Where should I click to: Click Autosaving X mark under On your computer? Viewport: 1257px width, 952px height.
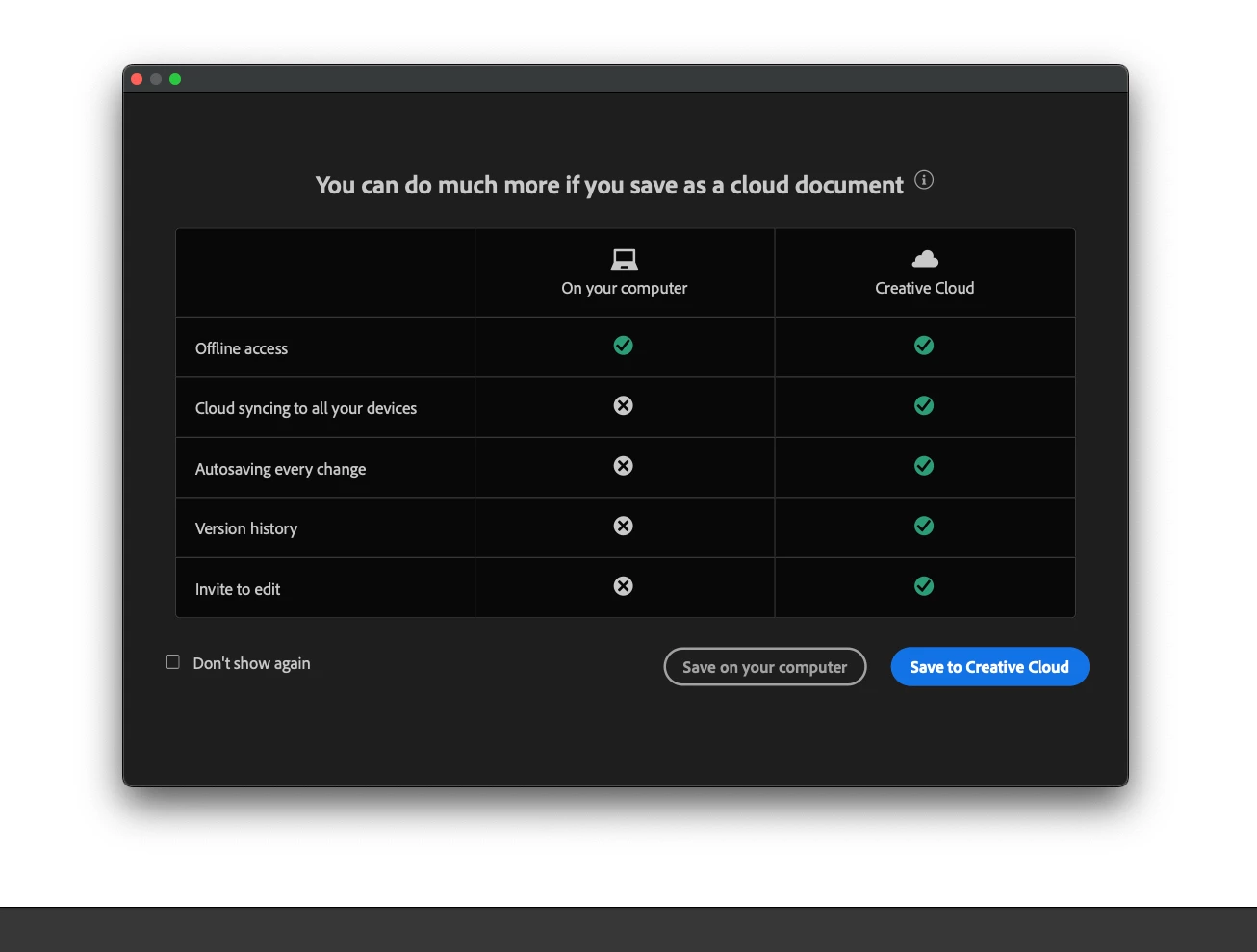624,466
